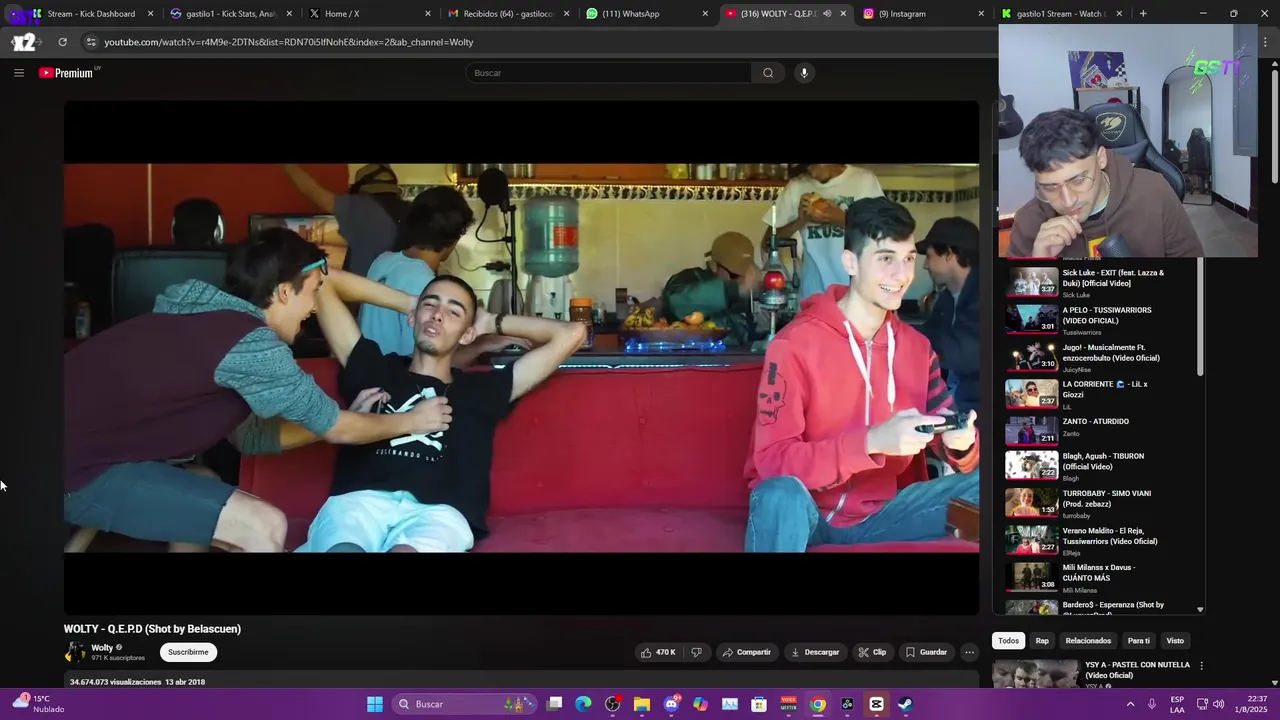Switch to Google Chrome in the taskbar
Screen dimensions: 1280x720
pyautogui.click(x=818, y=704)
